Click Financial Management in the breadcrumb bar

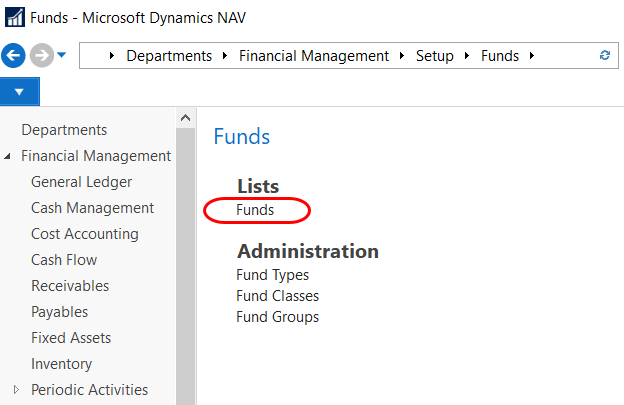pos(313,56)
